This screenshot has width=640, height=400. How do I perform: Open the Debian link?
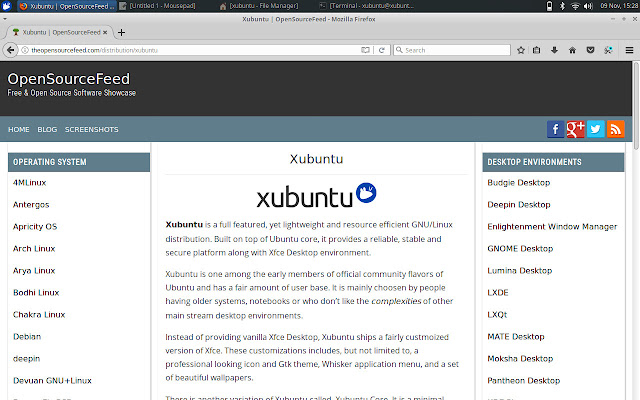27,337
